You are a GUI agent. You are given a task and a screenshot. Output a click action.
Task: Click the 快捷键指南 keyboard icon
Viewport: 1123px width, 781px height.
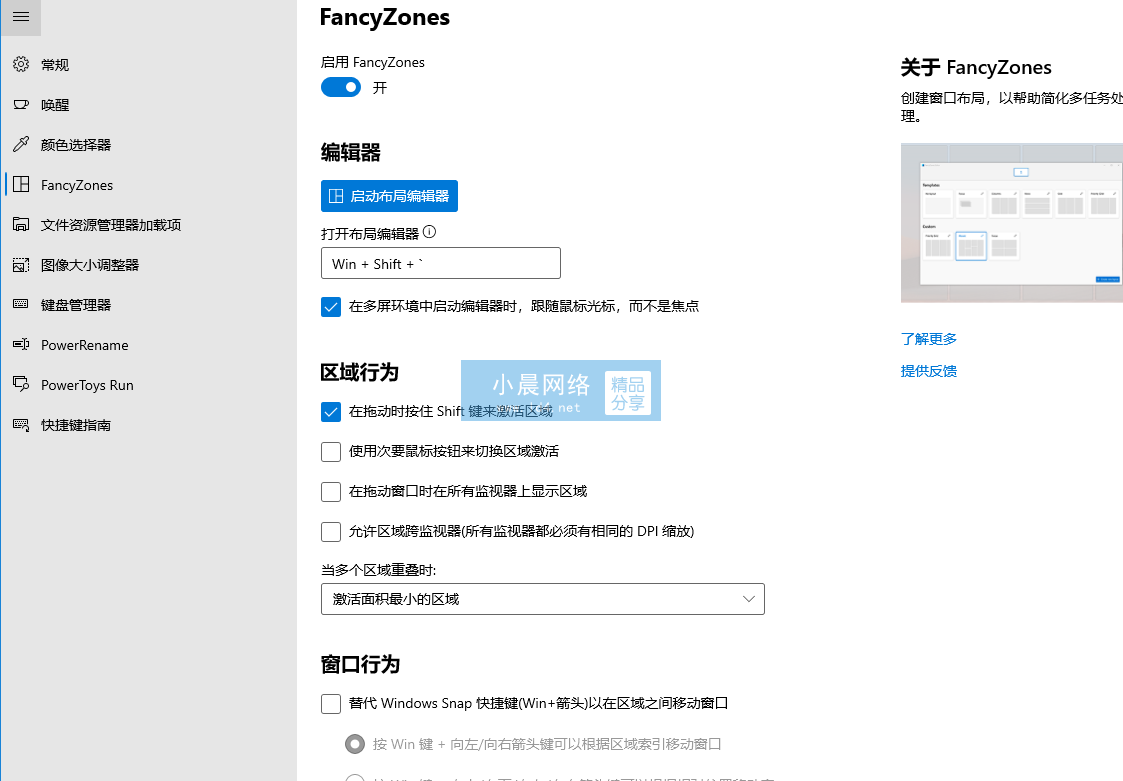coord(21,425)
